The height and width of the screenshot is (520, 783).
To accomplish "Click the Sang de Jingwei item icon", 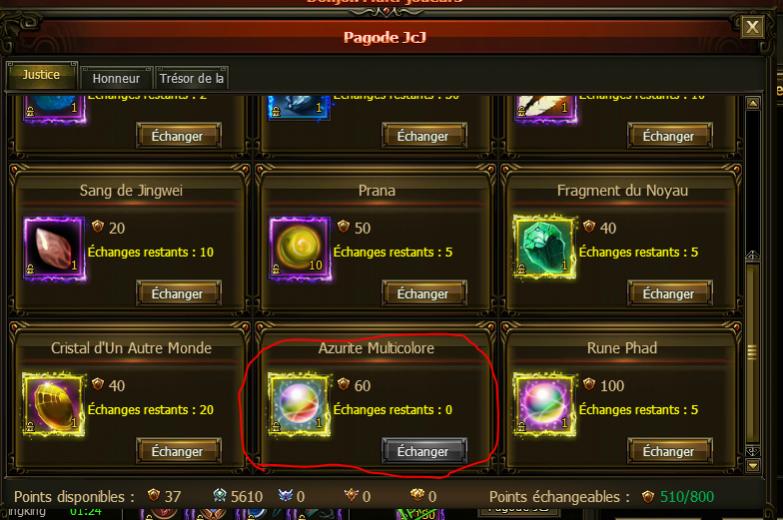I will [x=54, y=249].
